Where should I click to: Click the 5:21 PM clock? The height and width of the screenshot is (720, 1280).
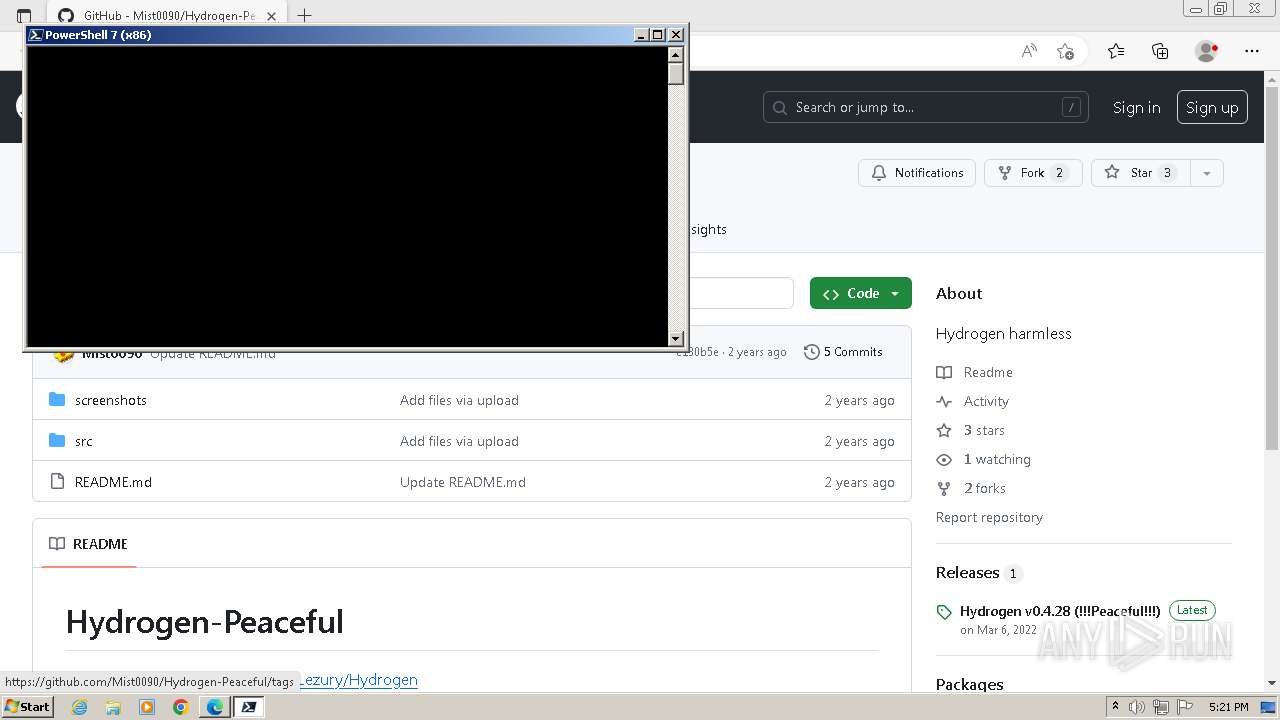1228,707
